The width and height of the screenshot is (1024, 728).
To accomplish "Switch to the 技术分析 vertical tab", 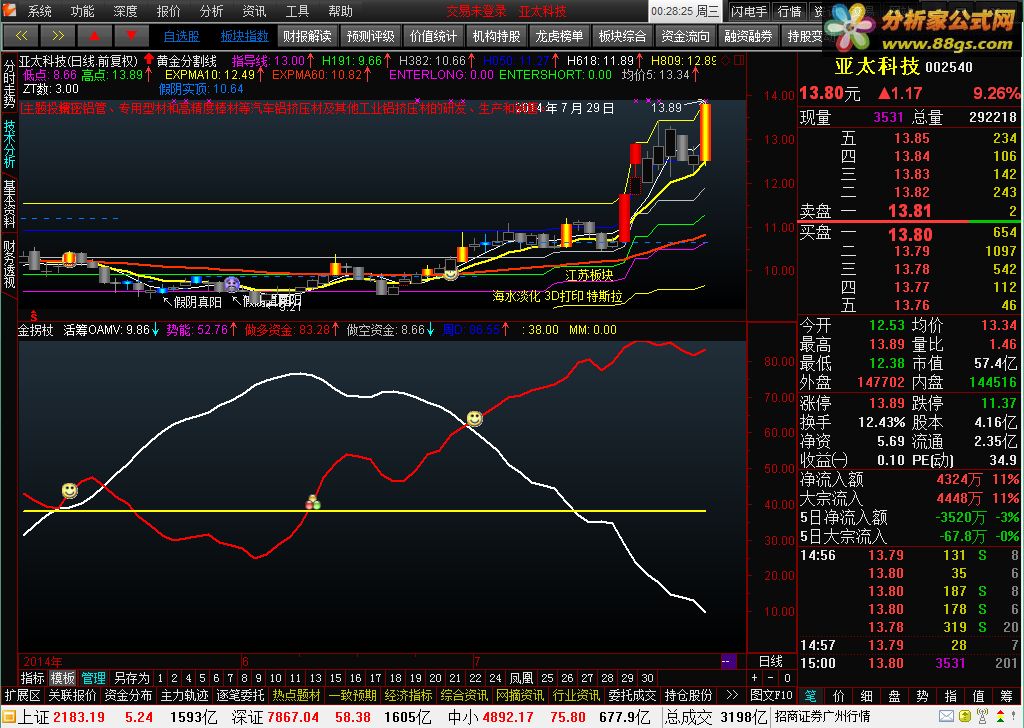I will pyautogui.click(x=9, y=144).
